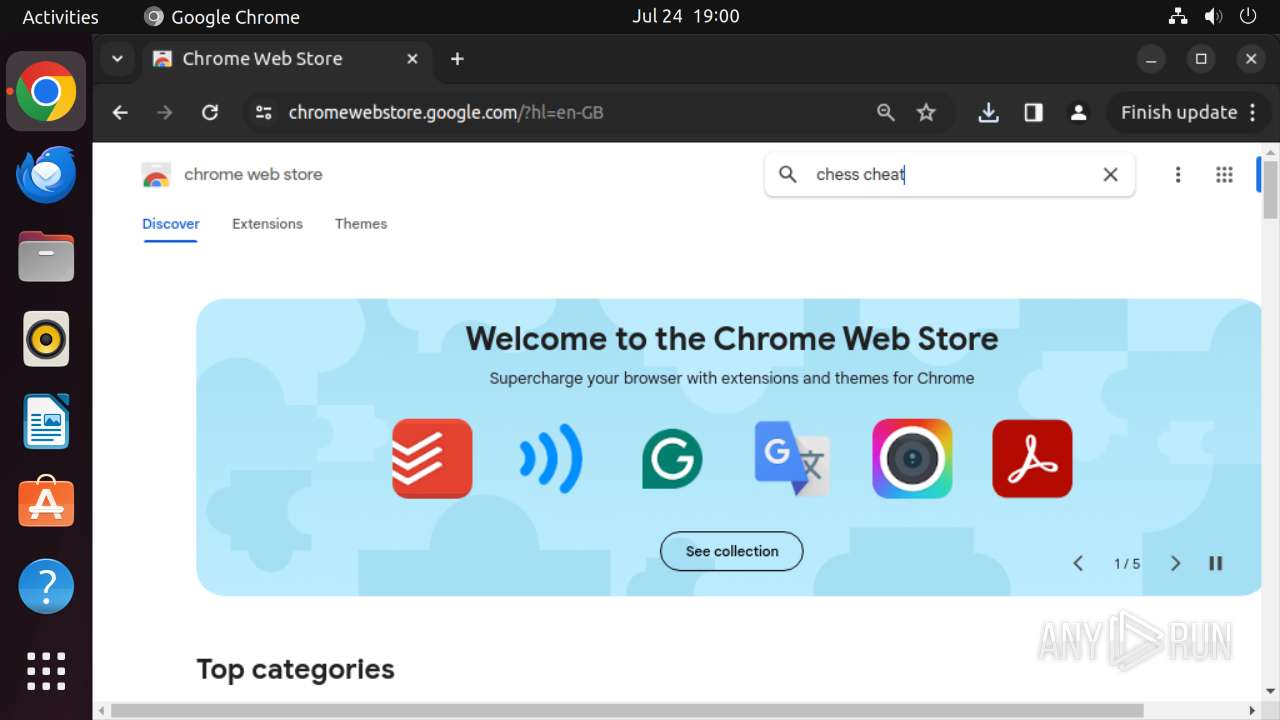Click the blue sound-wave extension icon
1280x720 pixels.
tap(551, 458)
